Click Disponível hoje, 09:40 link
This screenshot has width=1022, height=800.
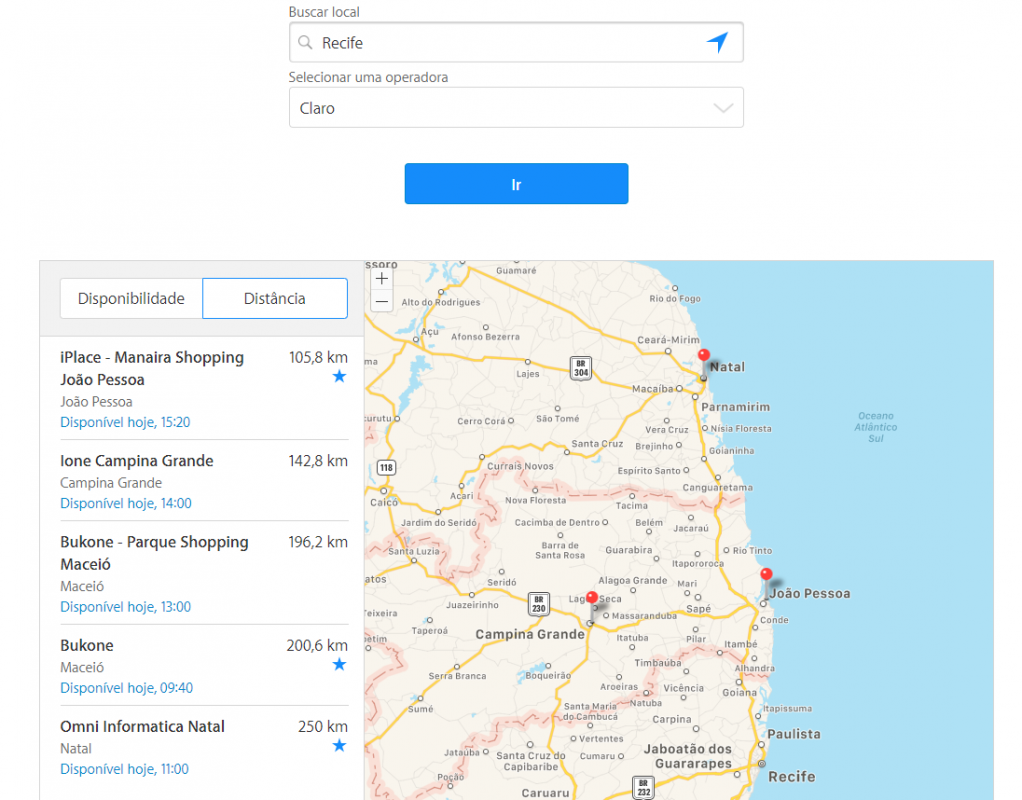126,687
